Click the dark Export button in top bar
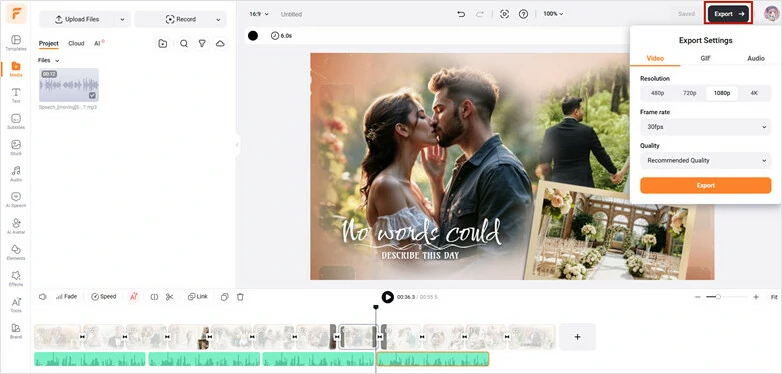This screenshot has height=374, width=782. click(729, 14)
